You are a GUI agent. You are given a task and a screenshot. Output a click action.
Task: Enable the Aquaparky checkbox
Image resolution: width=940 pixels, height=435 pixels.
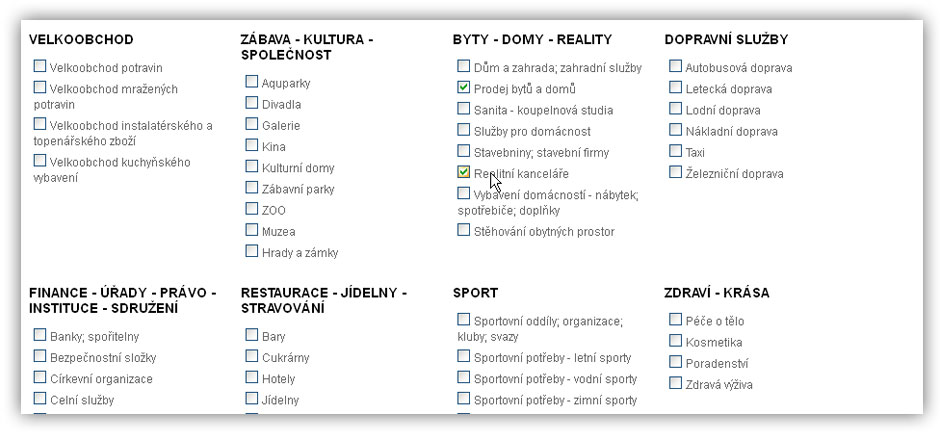(252, 82)
